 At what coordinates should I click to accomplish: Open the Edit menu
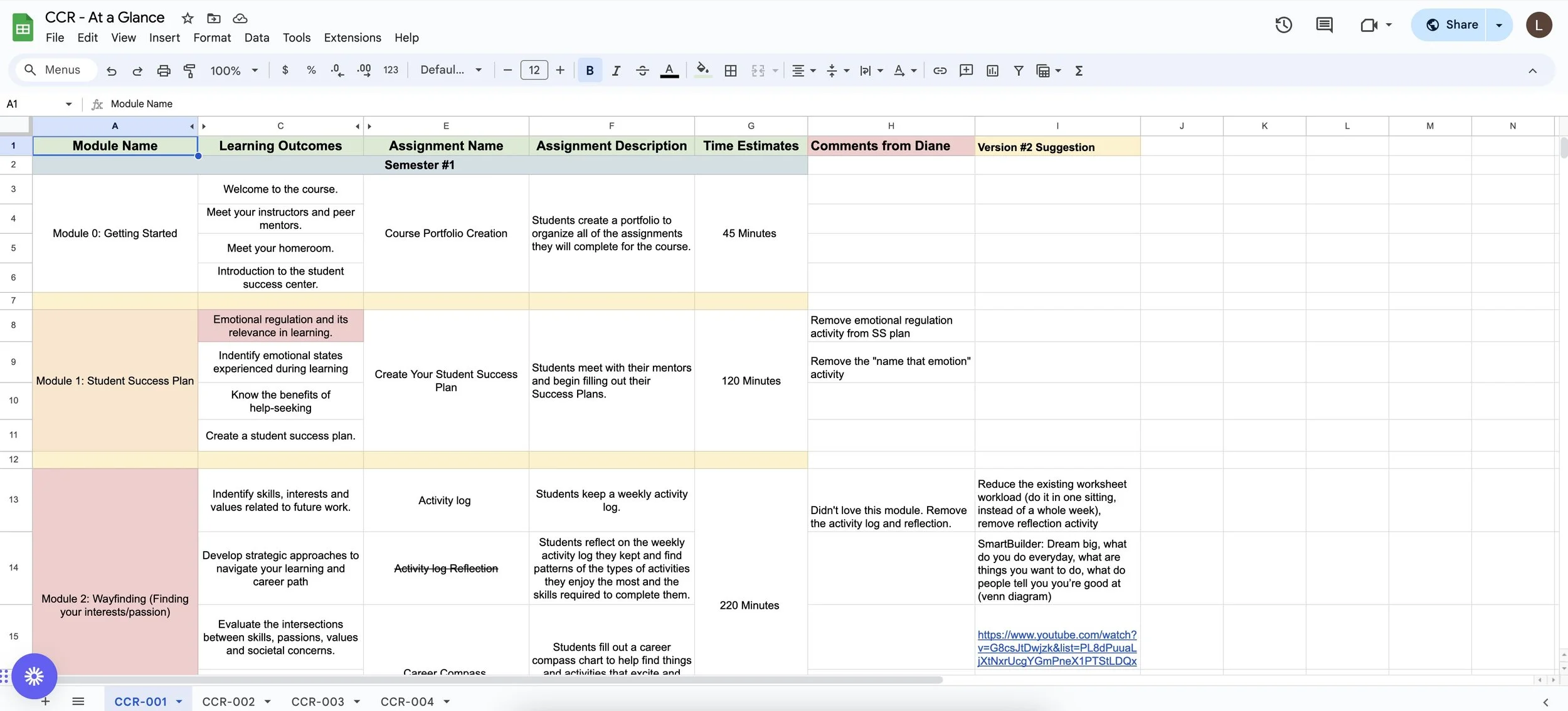tap(87, 38)
